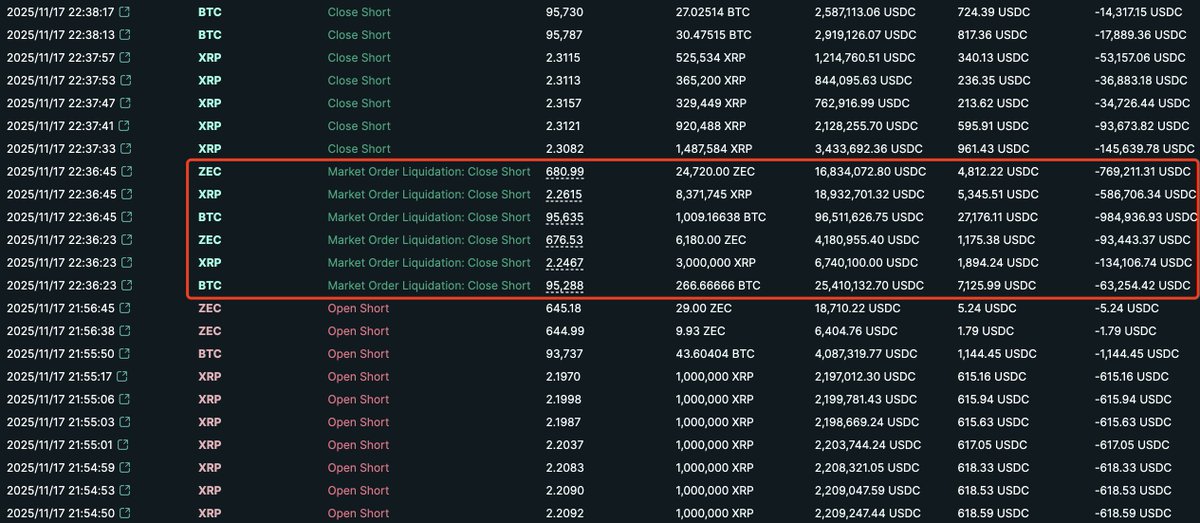Click BTC ticker in the 95,730 row
The height and width of the screenshot is (523, 1200).
[x=210, y=12]
